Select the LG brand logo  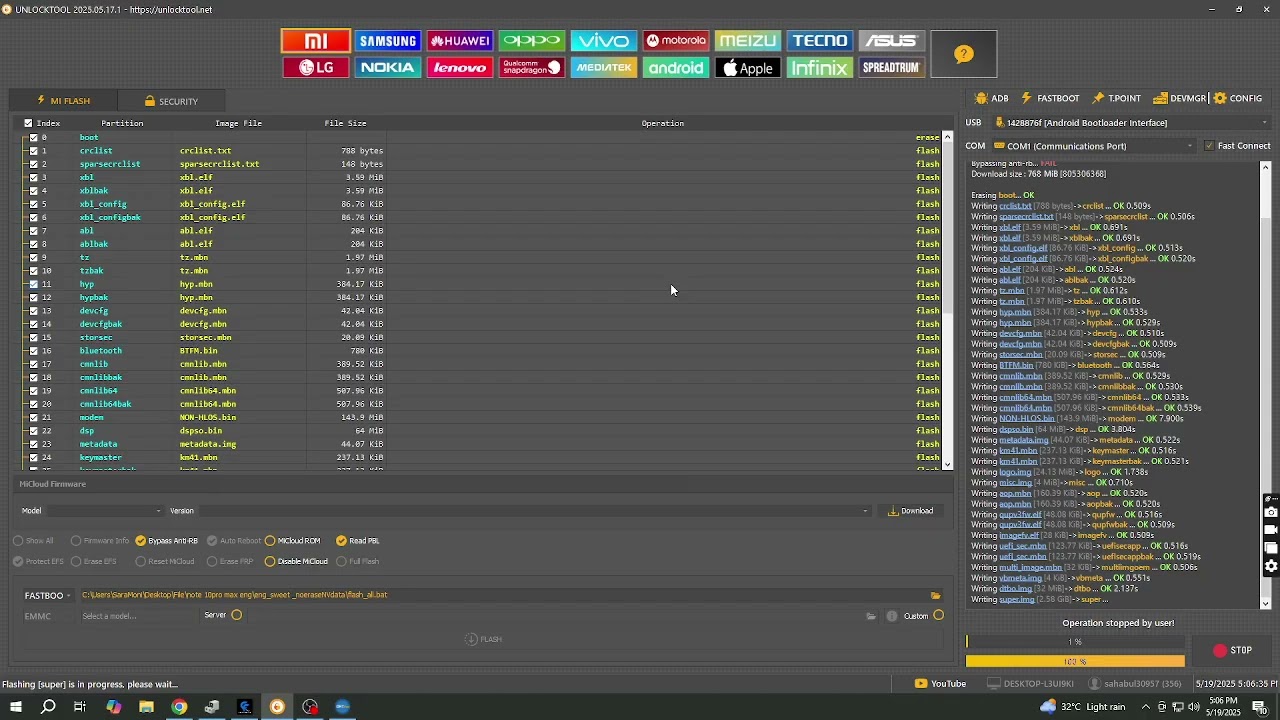316,68
